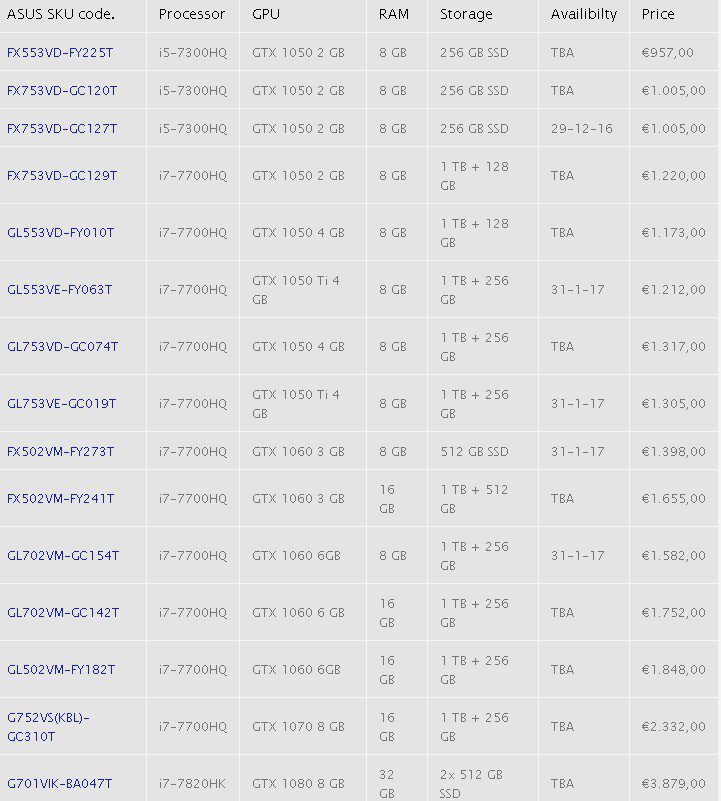Click the €3.879,00 price cell
The height and width of the screenshot is (801, 721).
[x=674, y=784]
